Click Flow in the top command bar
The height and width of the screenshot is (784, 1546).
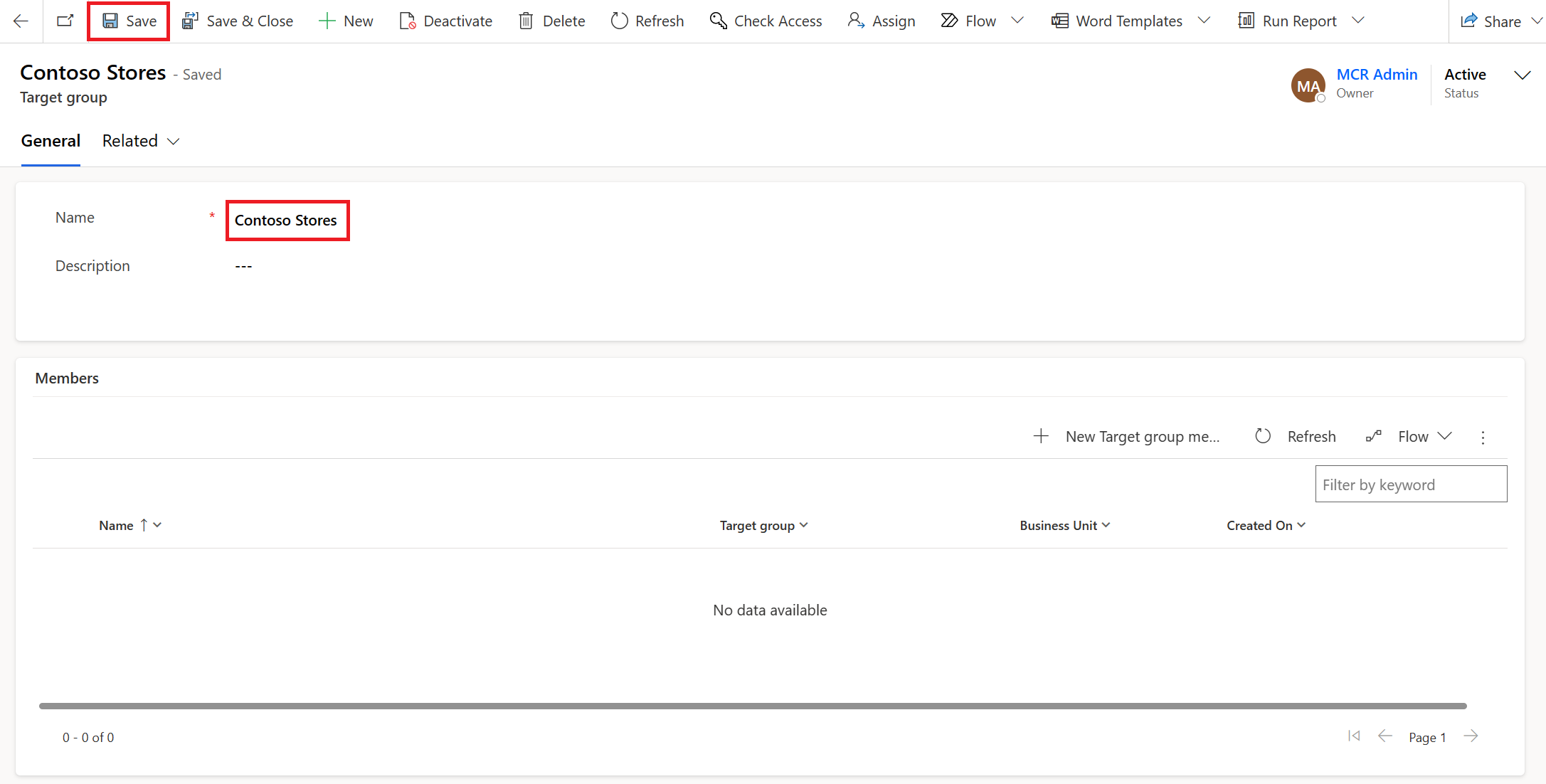click(x=968, y=21)
